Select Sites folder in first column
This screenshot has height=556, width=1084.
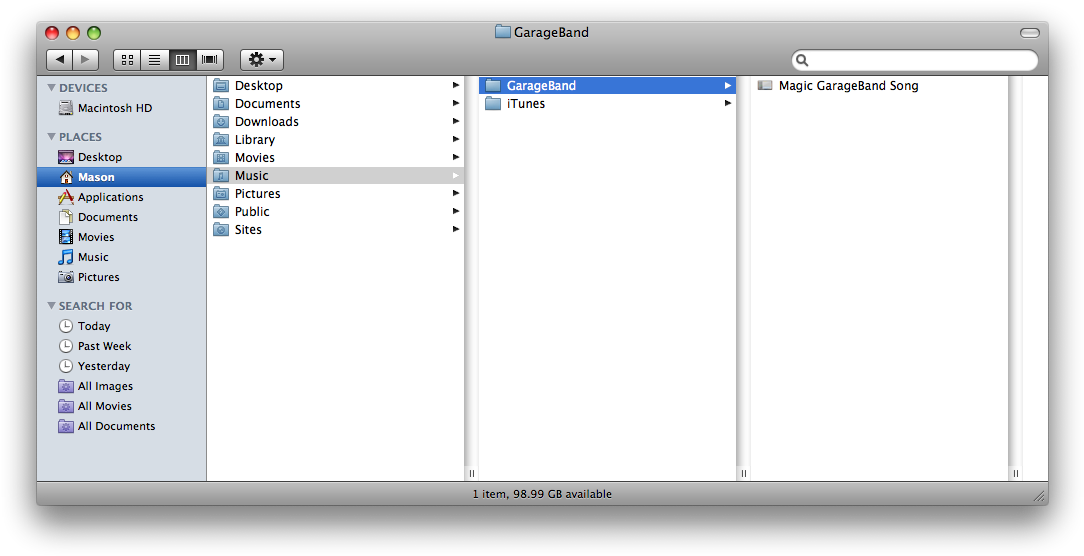click(x=336, y=230)
